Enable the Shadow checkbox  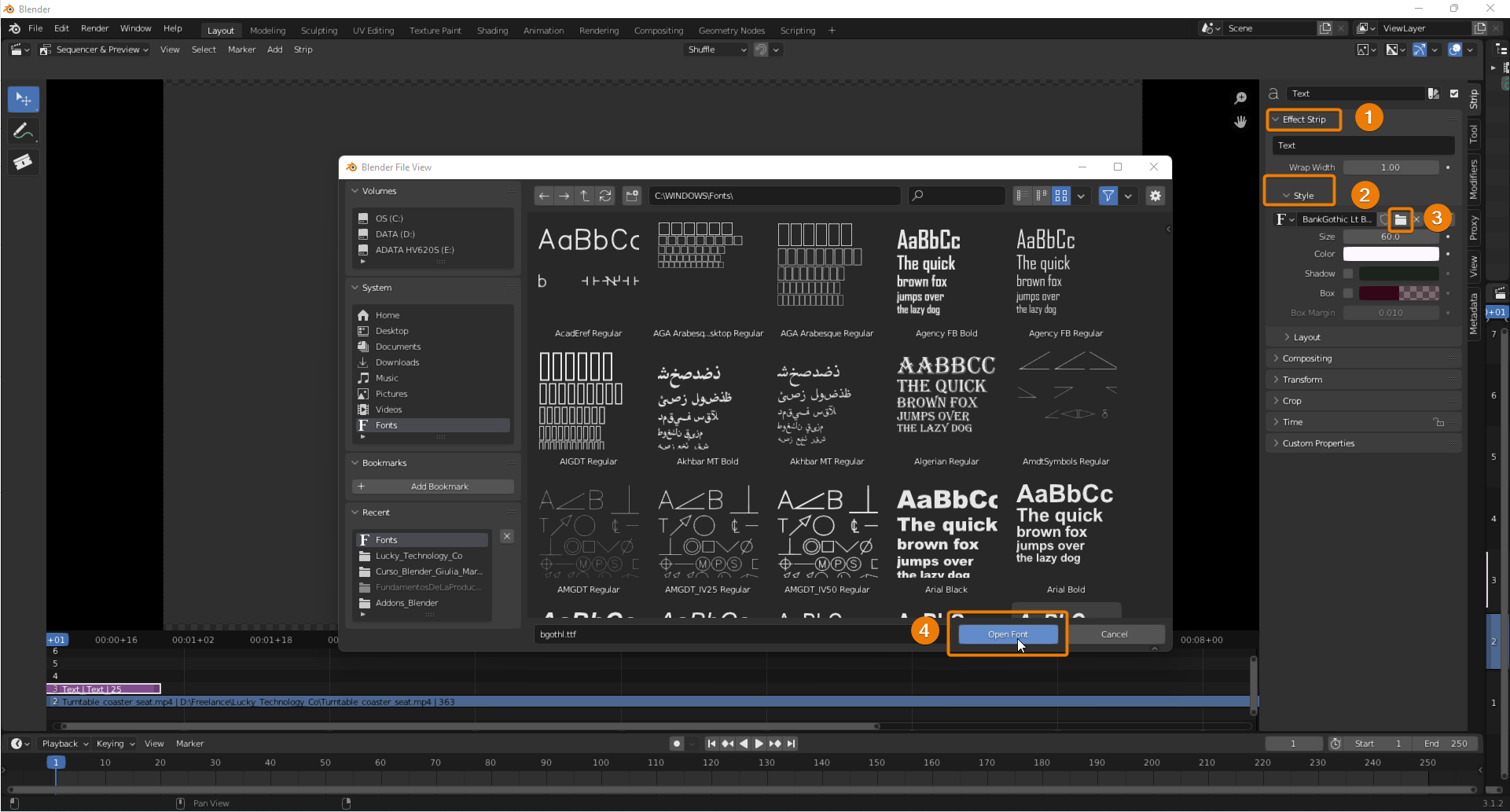pyautogui.click(x=1348, y=274)
